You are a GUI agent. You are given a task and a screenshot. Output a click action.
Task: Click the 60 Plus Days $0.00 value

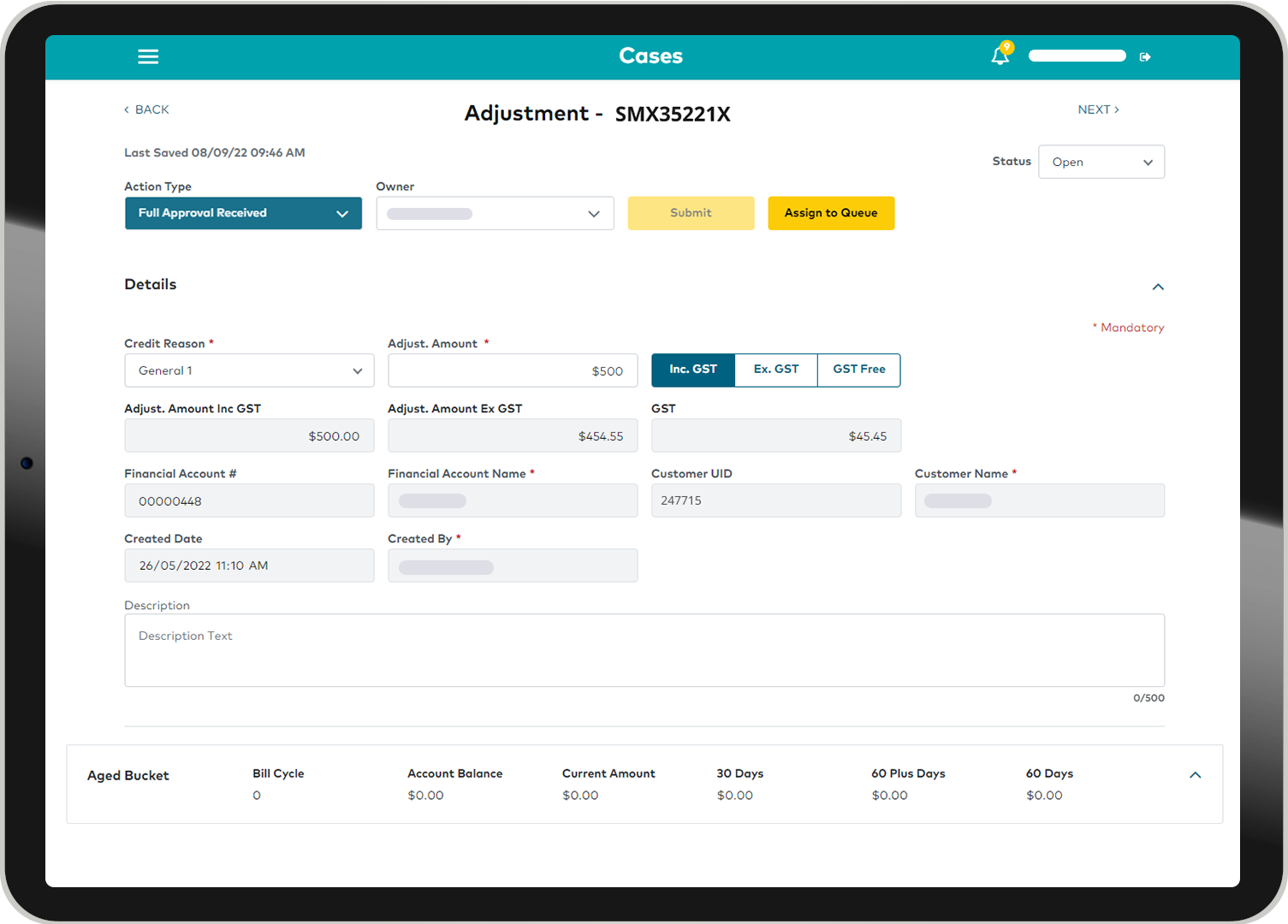coord(890,796)
